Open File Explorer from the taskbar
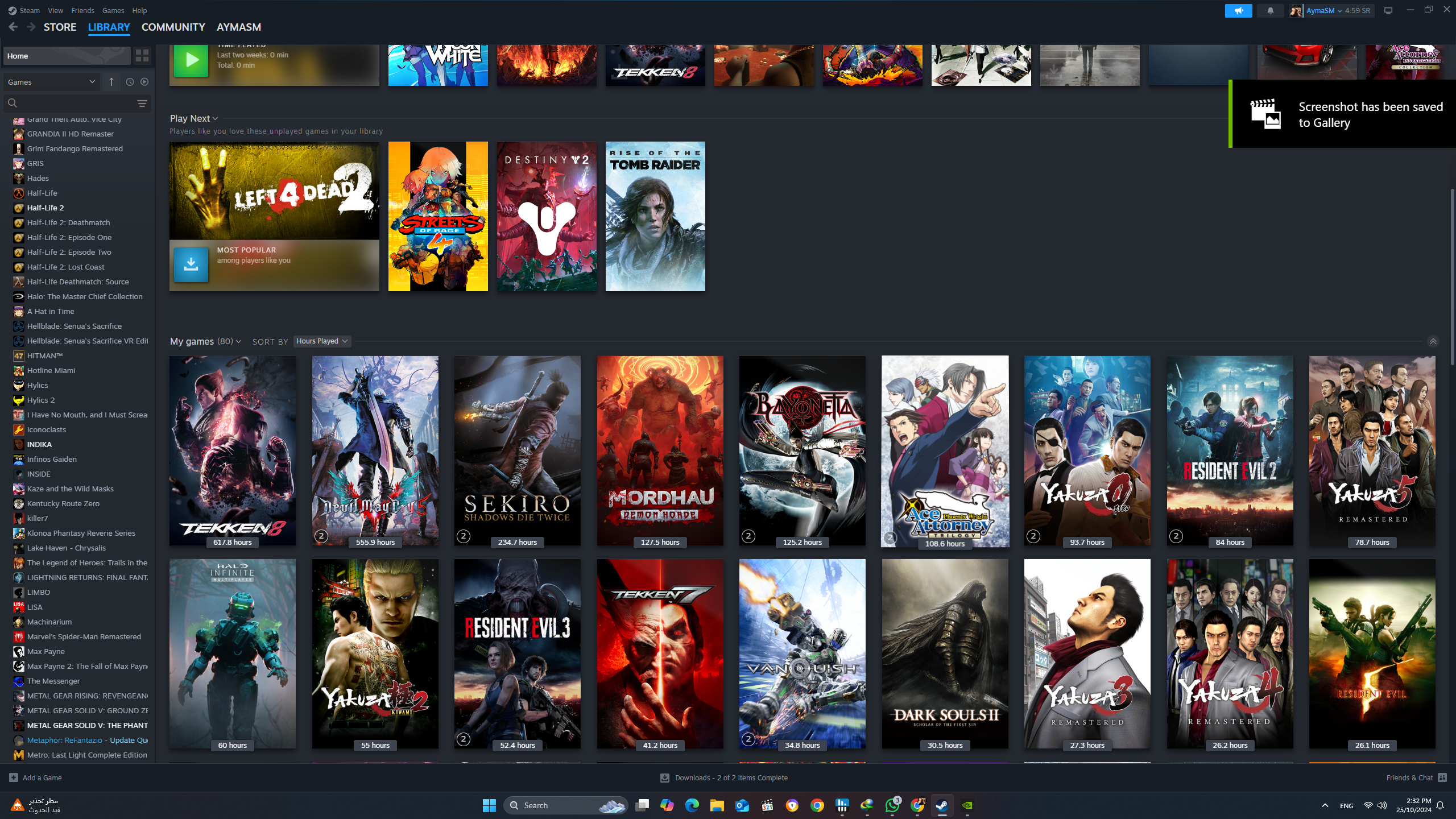 [717, 805]
